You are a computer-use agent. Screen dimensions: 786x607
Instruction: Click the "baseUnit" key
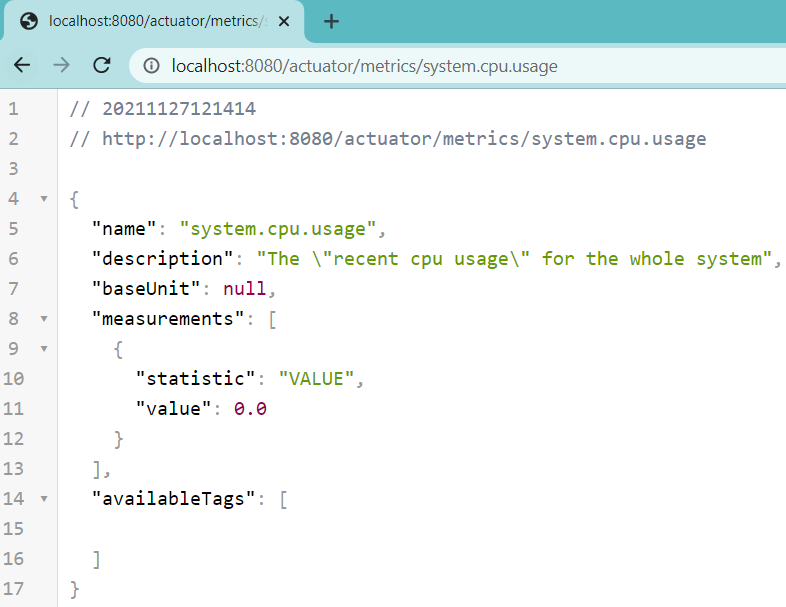[x=146, y=289]
